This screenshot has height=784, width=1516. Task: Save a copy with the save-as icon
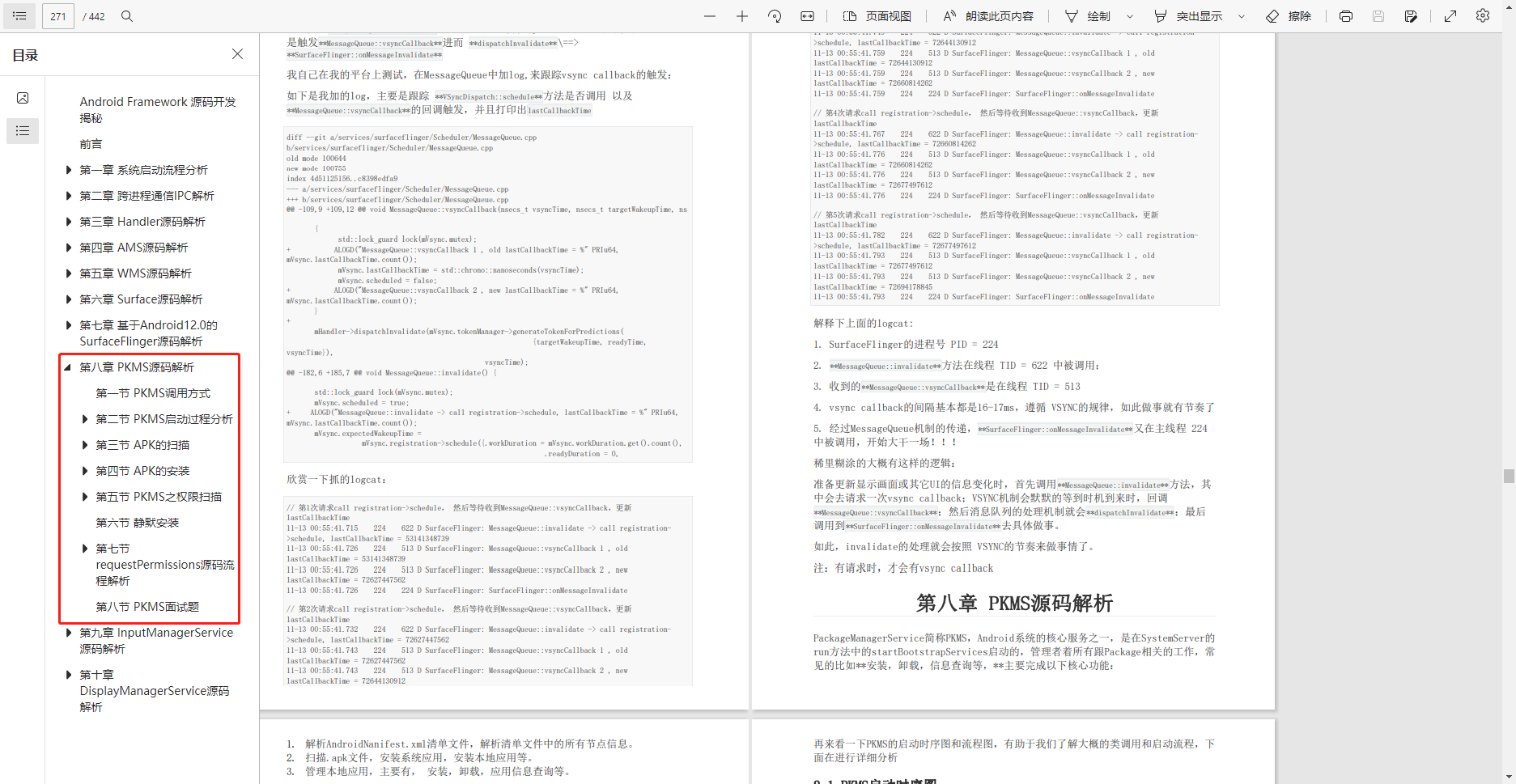click(1411, 15)
